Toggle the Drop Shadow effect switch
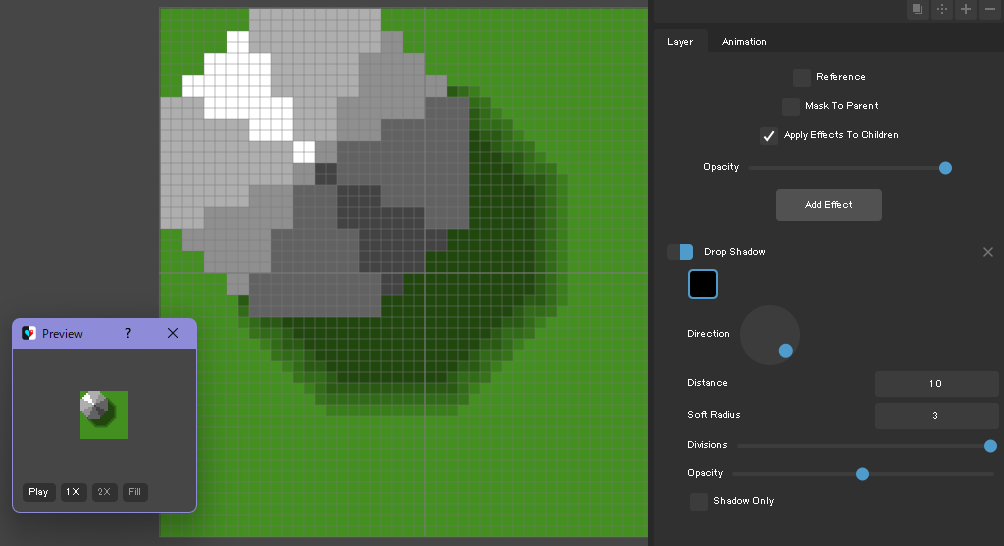This screenshot has height=546, width=1004. click(x=680, y=252)
